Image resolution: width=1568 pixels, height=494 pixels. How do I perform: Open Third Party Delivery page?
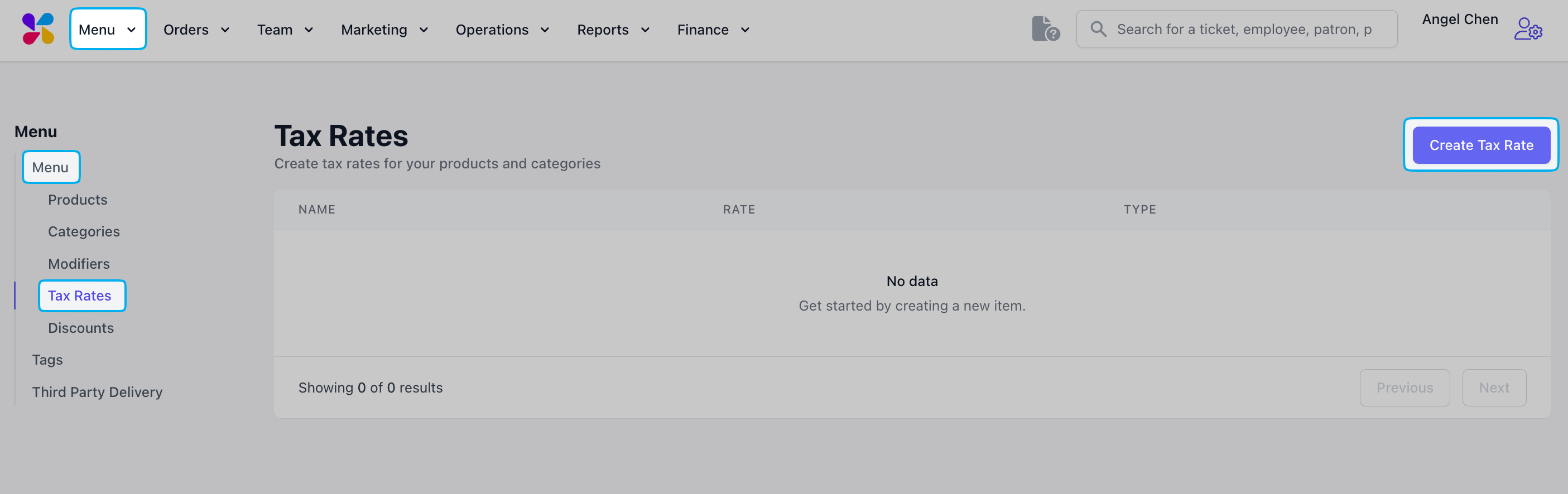97,392
